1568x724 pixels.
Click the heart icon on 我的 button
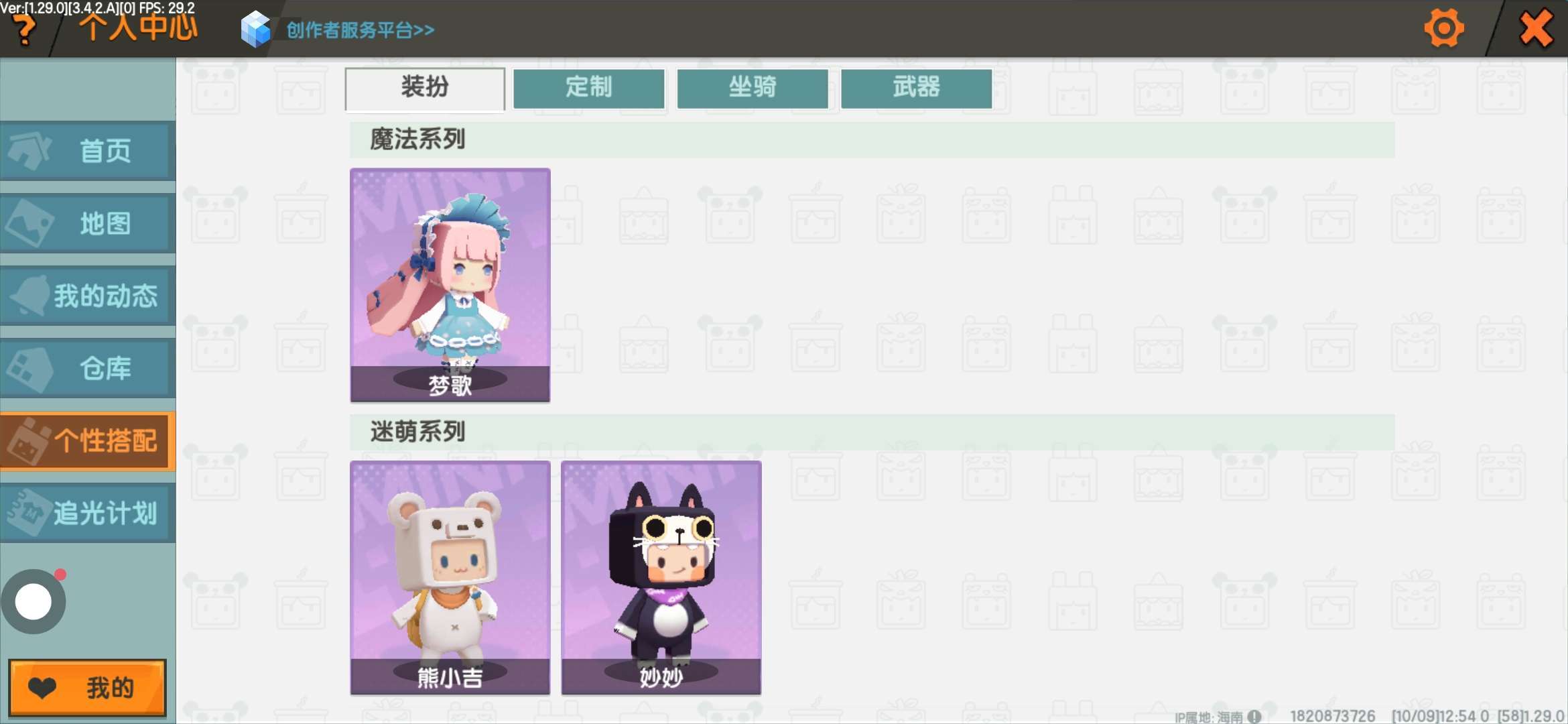click(x=42, y=688)
